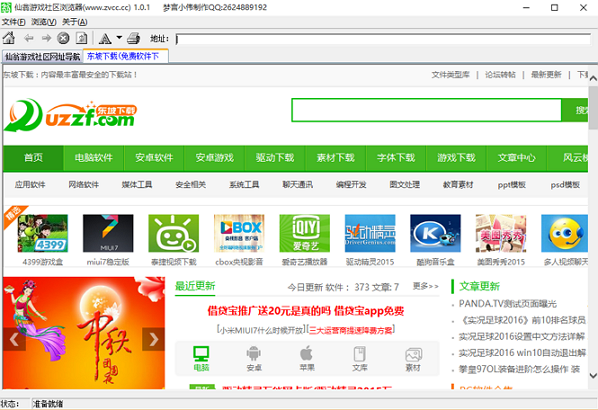
Task: Switch to the 仙翁游戏社区网址导航 tab
Action: coord(42,56)
